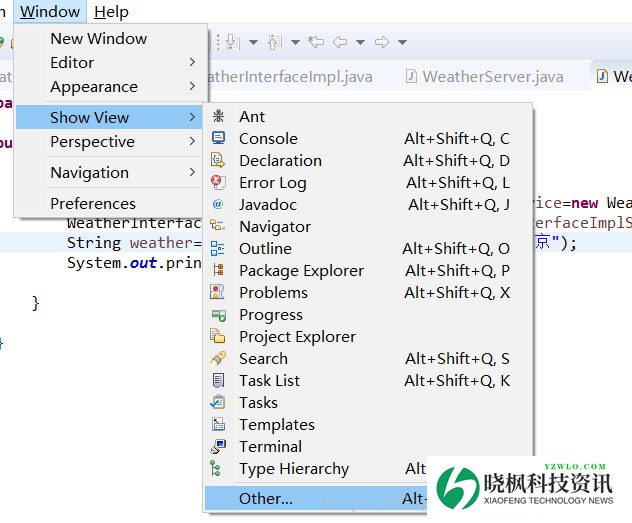The image size is (632, 523).
Task: Open the Problems view icon
Action: (218, 292)
